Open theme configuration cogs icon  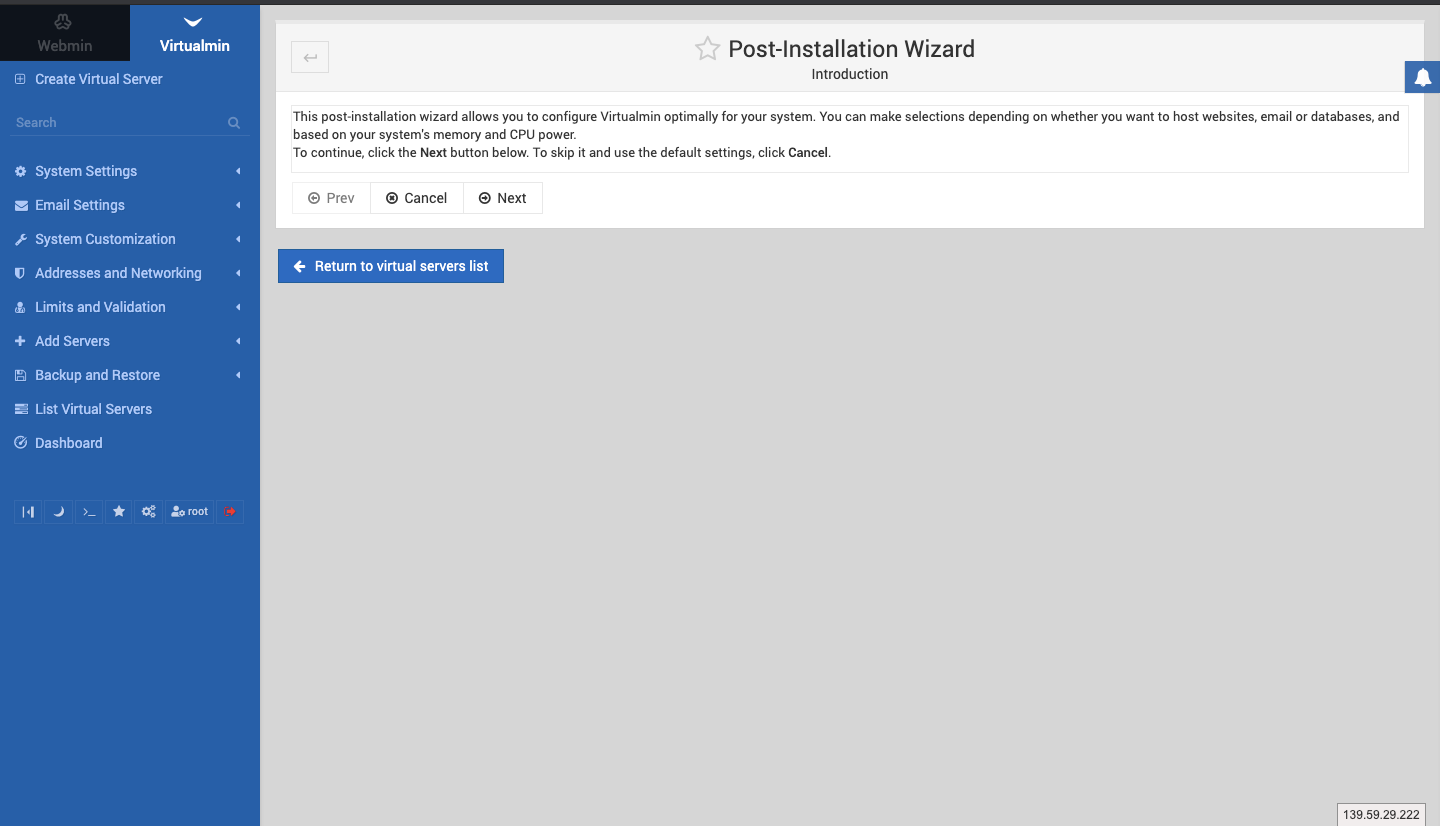pos(148,512)
